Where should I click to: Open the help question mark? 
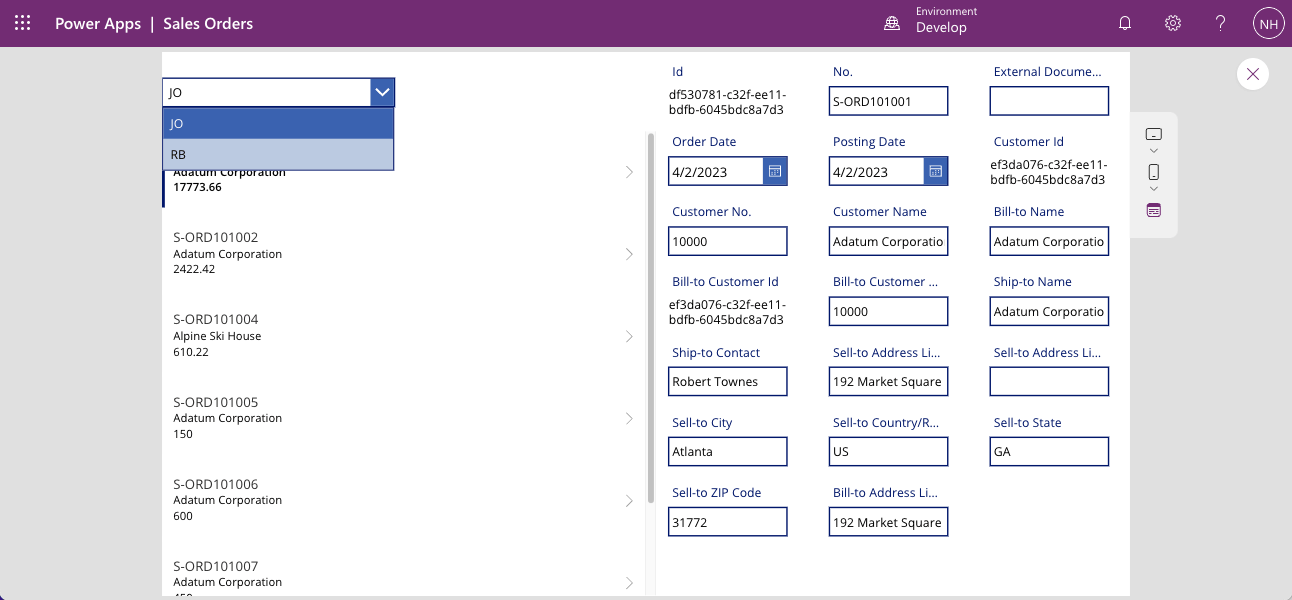(1221, 23)
